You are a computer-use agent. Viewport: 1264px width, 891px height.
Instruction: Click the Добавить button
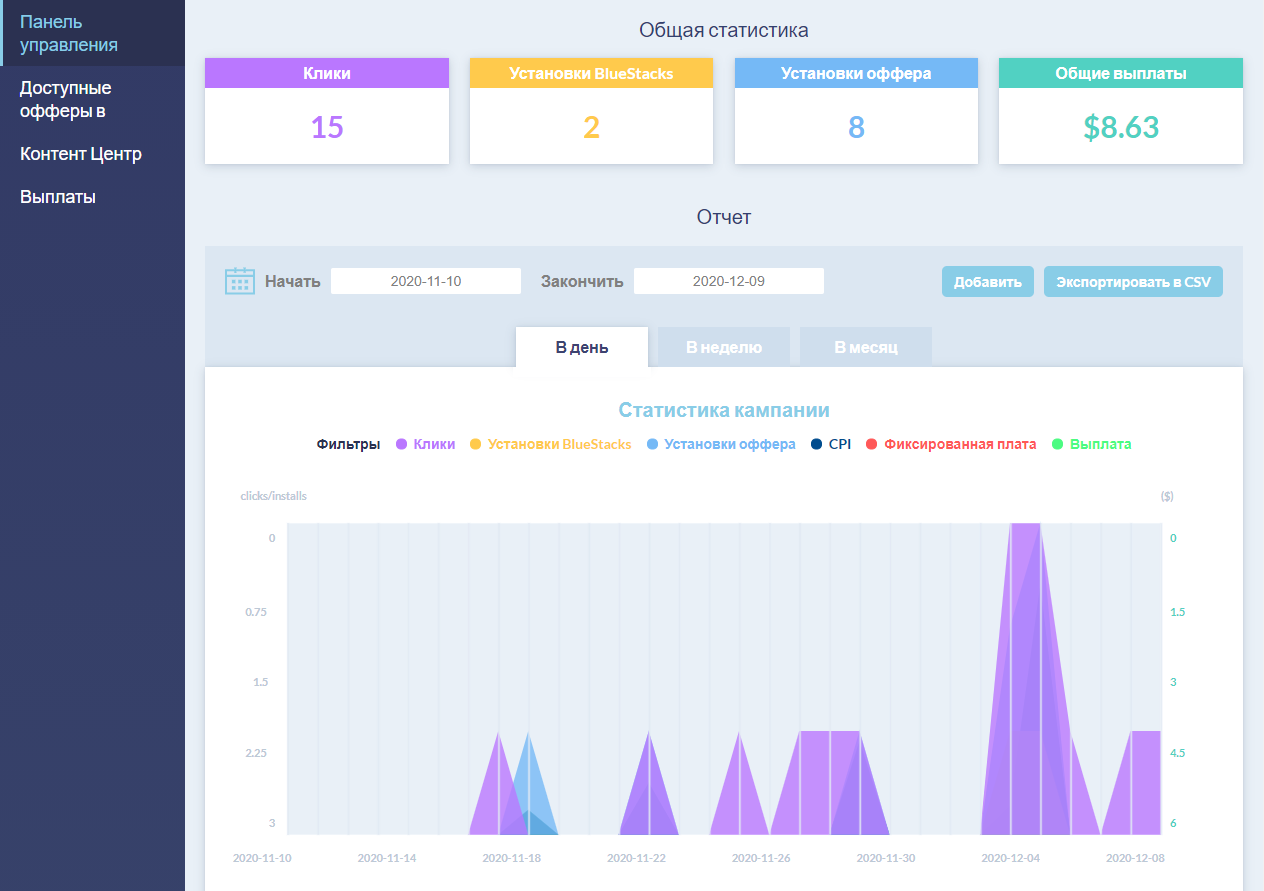(x=988, y=282)
